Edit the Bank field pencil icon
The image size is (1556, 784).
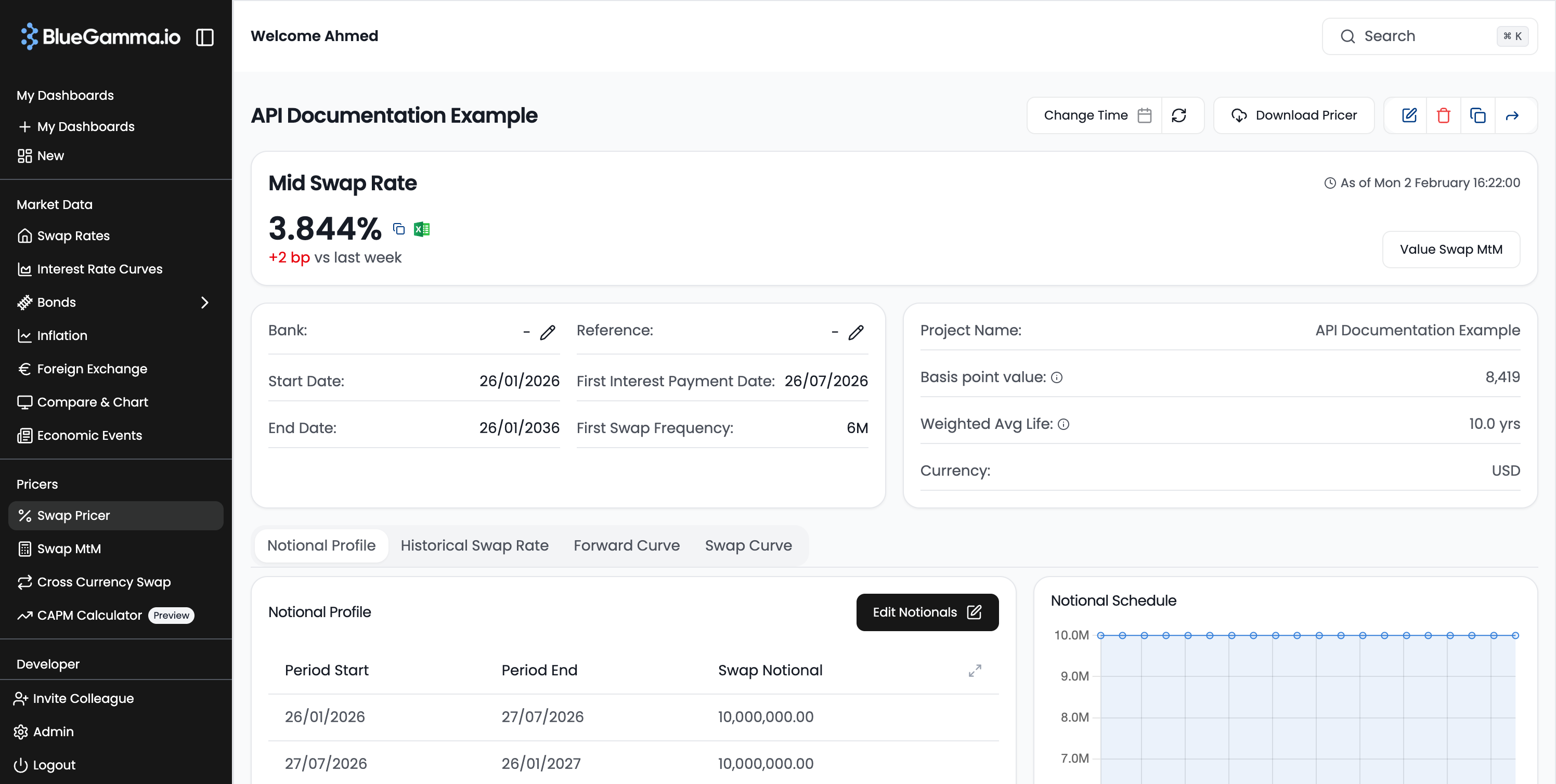click(547, 332)
